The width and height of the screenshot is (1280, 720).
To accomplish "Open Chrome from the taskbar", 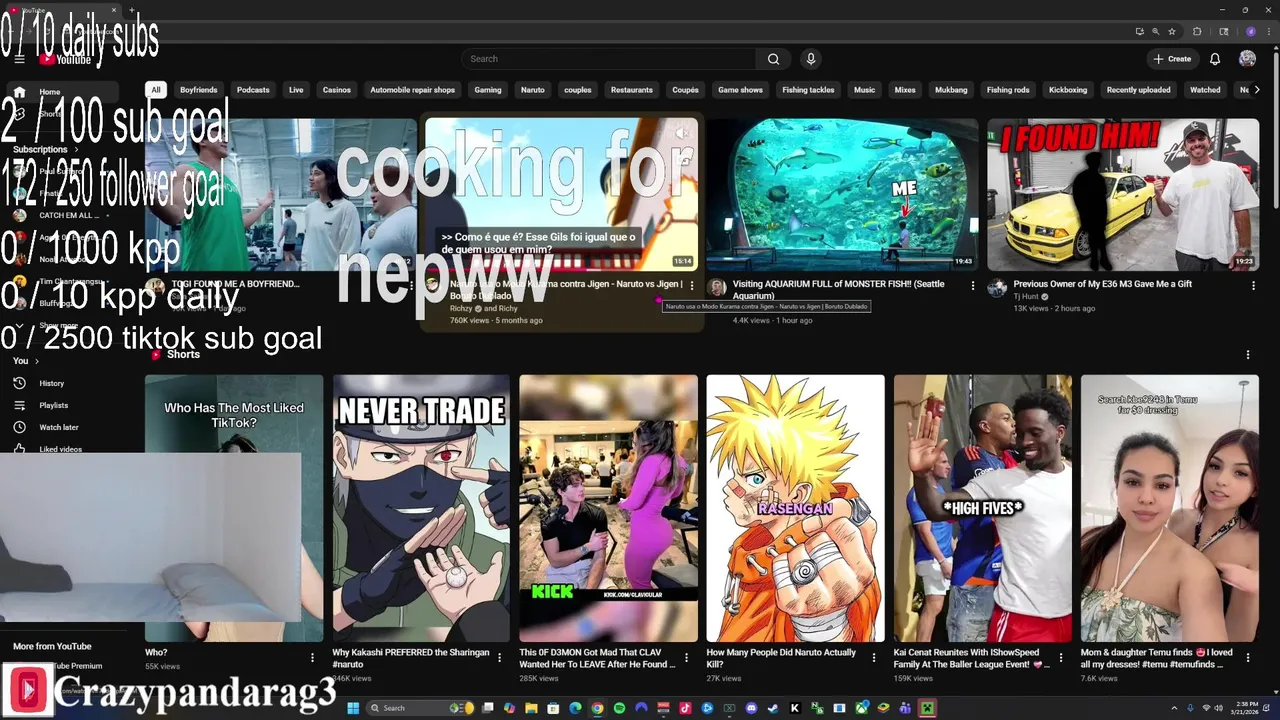I will [597, 708].
